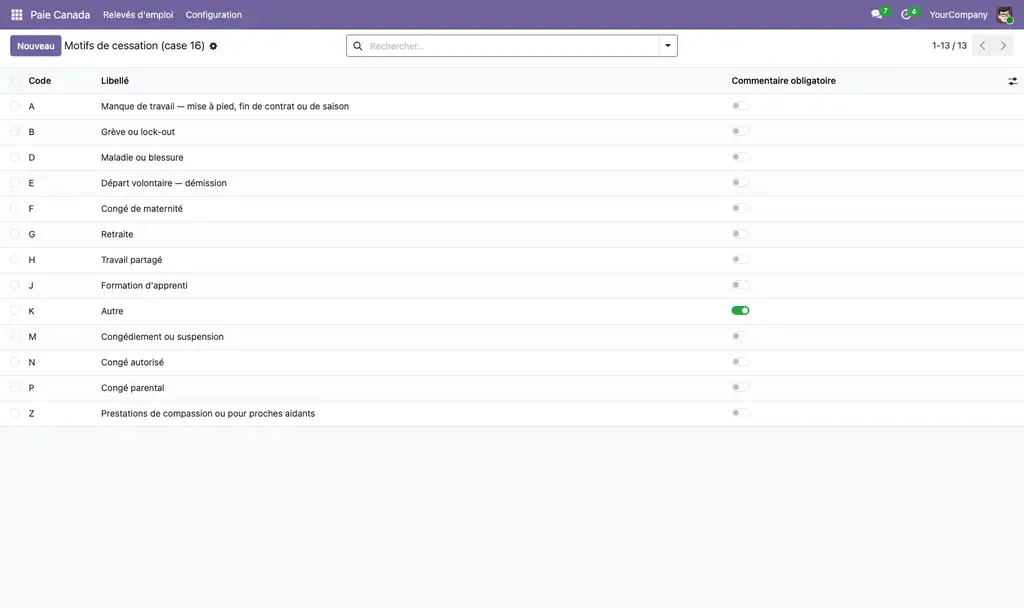Open the Départ volontaire — démission row

point(512,183)
